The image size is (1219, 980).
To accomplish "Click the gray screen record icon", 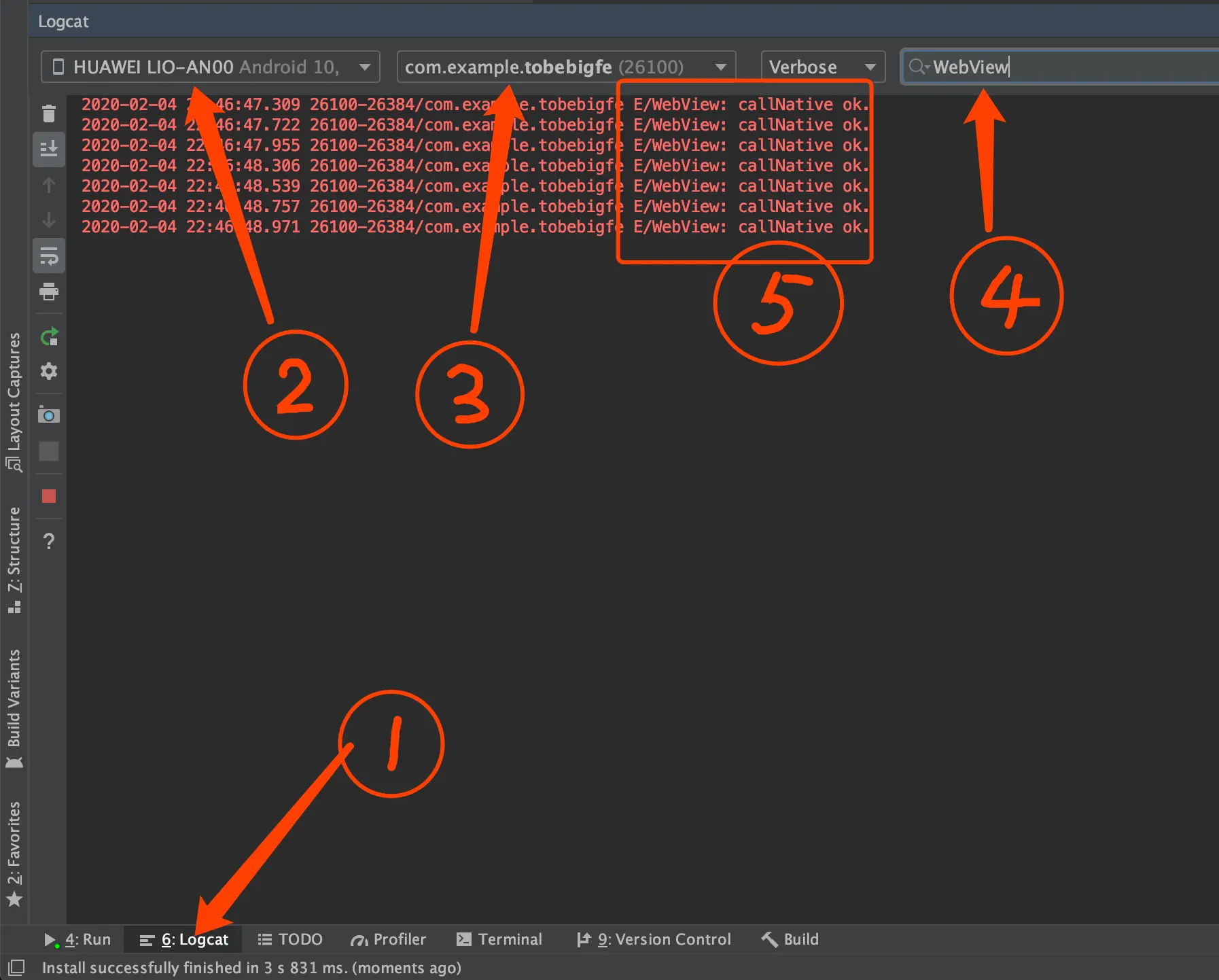I will (49, 451).
